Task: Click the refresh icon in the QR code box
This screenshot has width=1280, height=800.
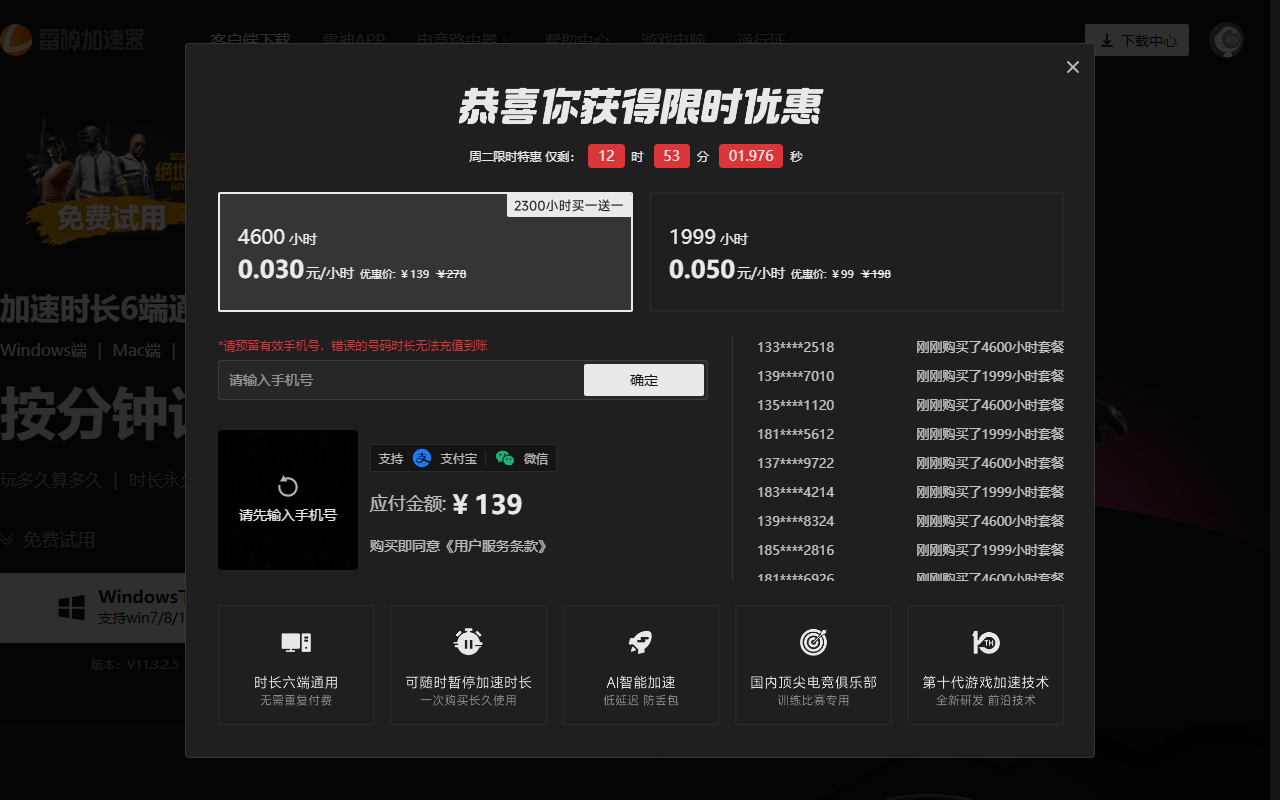Action: [288, 486]
